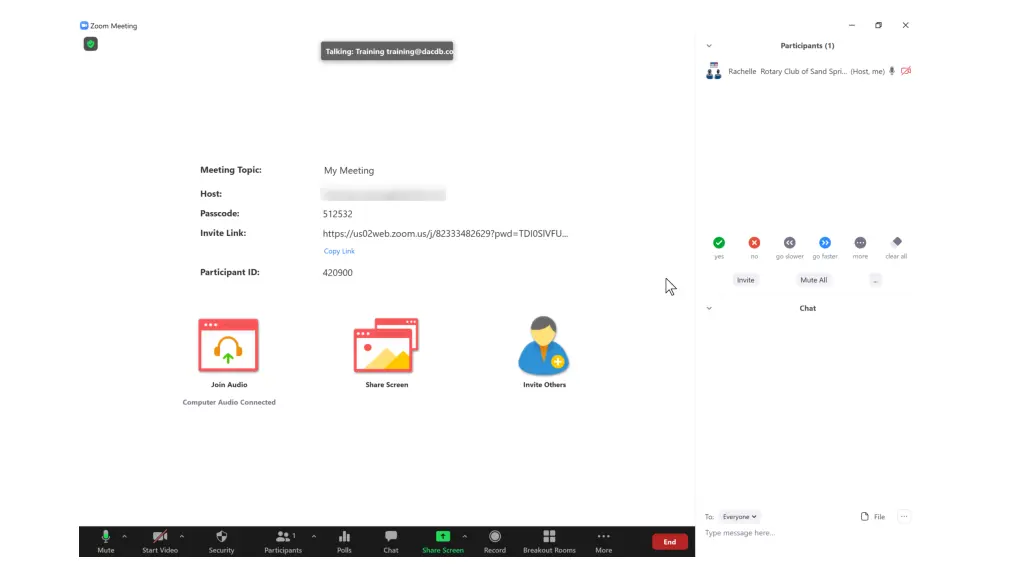Viewport: 1024px width, 576px height.
Task: Start the video camera
Action: coord(159,541)
